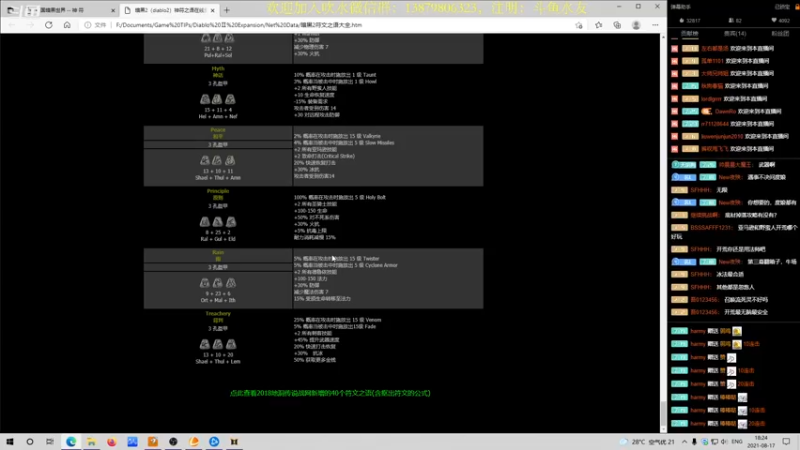The width and height of the screenshot is (800, 450).
Task: Click the Shael rune icon in Peace row
Action: [x=205, y=160]
